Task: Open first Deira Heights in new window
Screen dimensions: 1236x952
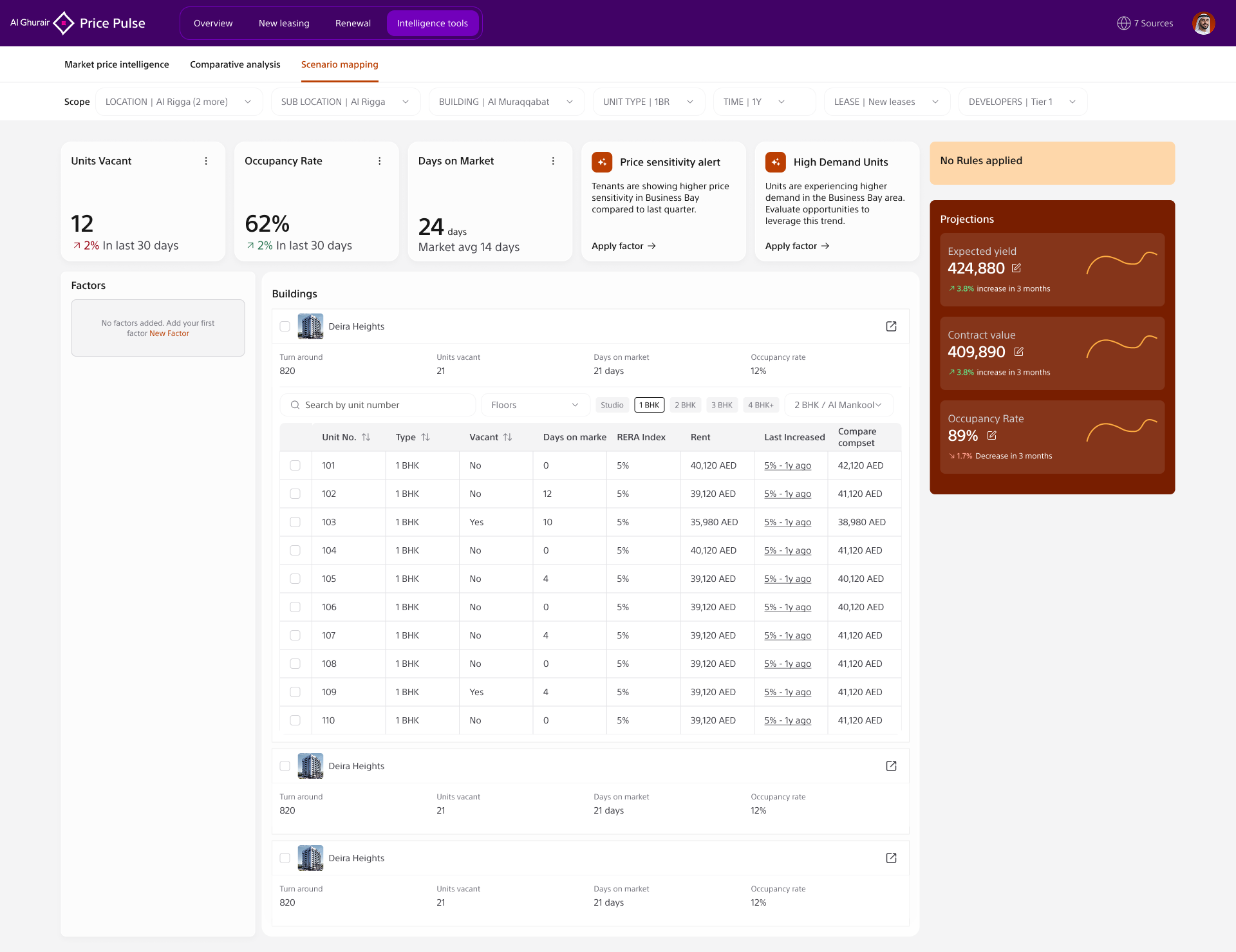Action: (x=891, y=326)
